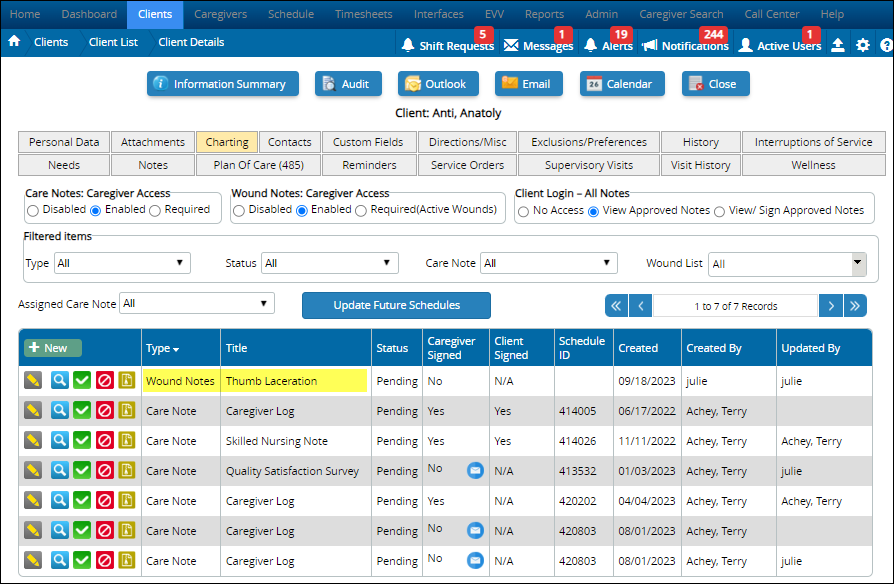The height and width of the screenshot is (584, 894).
Task: Add a New charting record
Action: click(x=52, y=347)
